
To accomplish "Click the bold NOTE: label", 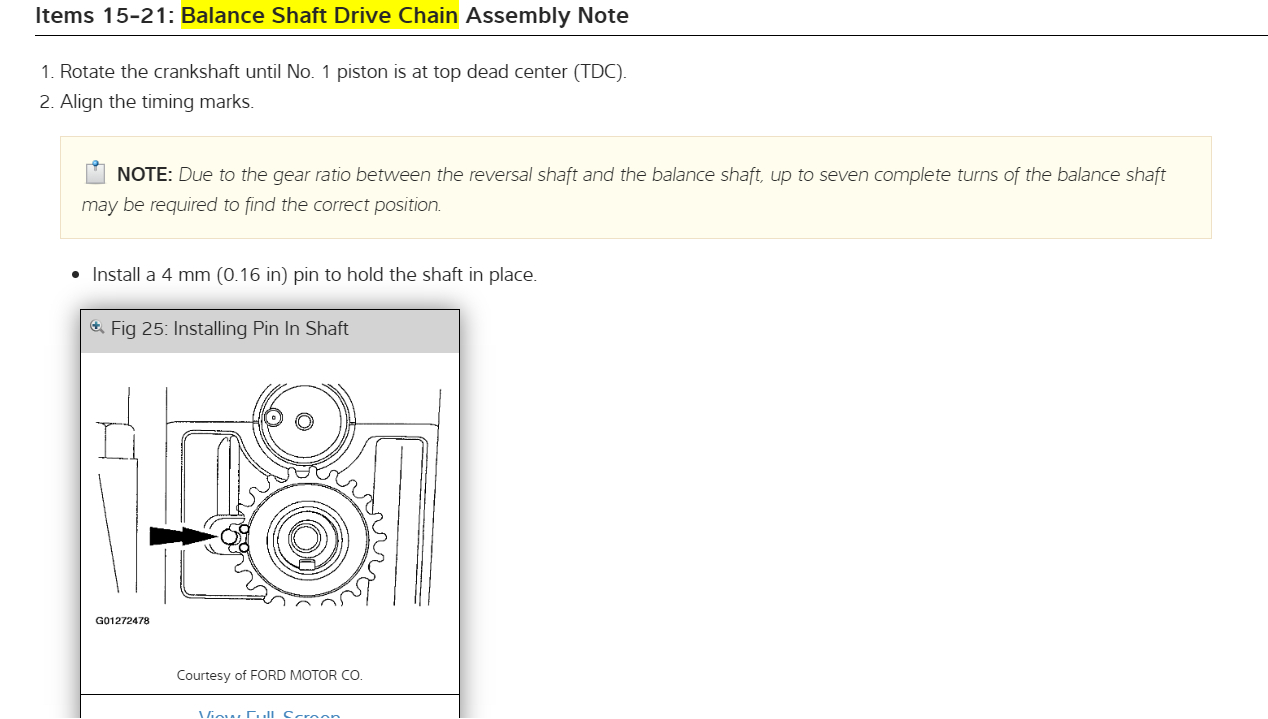I will [145, 175].
